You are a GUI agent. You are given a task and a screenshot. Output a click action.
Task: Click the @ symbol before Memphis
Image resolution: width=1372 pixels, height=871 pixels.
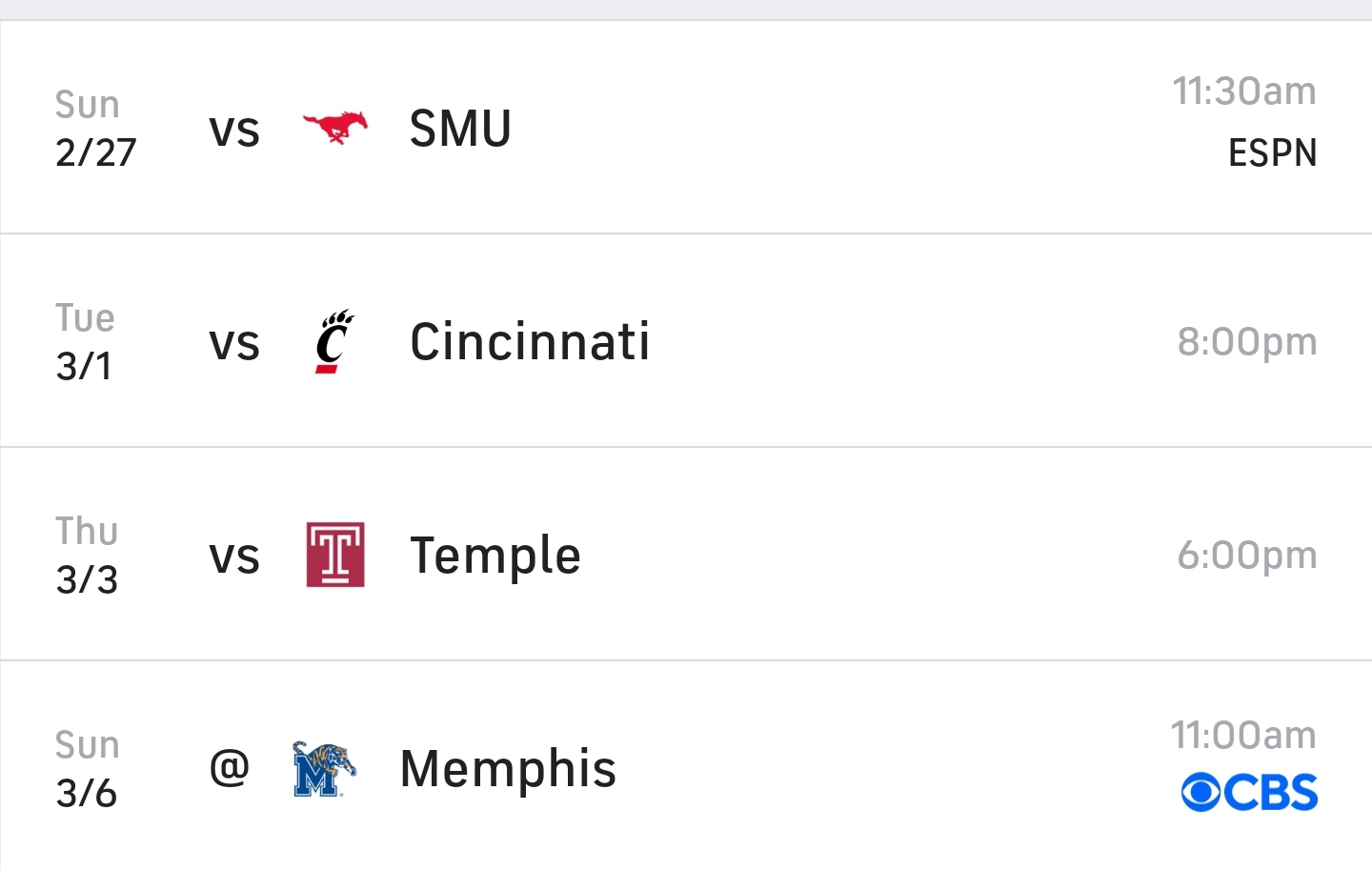[x=230, y=767]
